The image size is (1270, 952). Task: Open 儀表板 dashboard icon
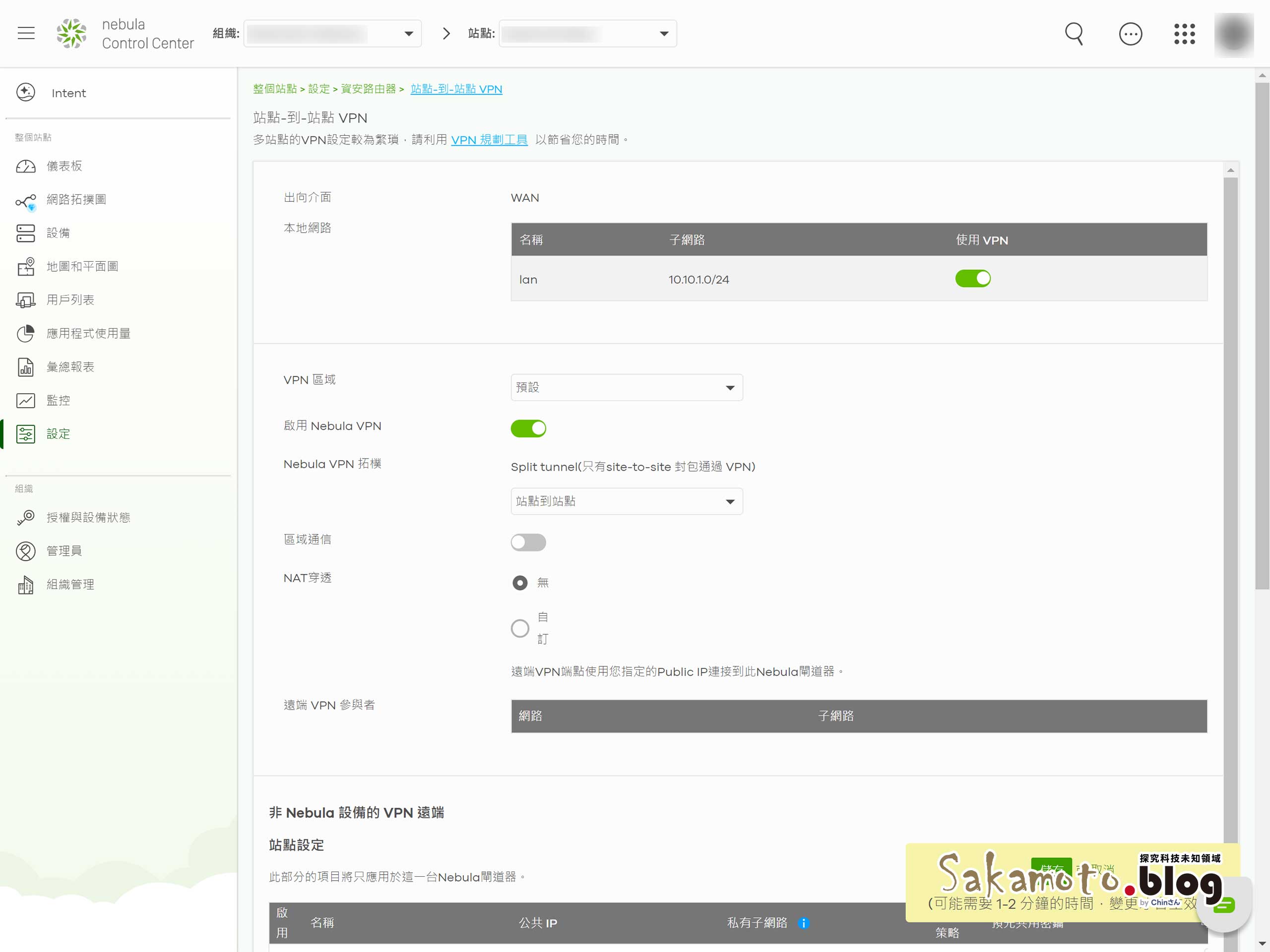point(26,167)
